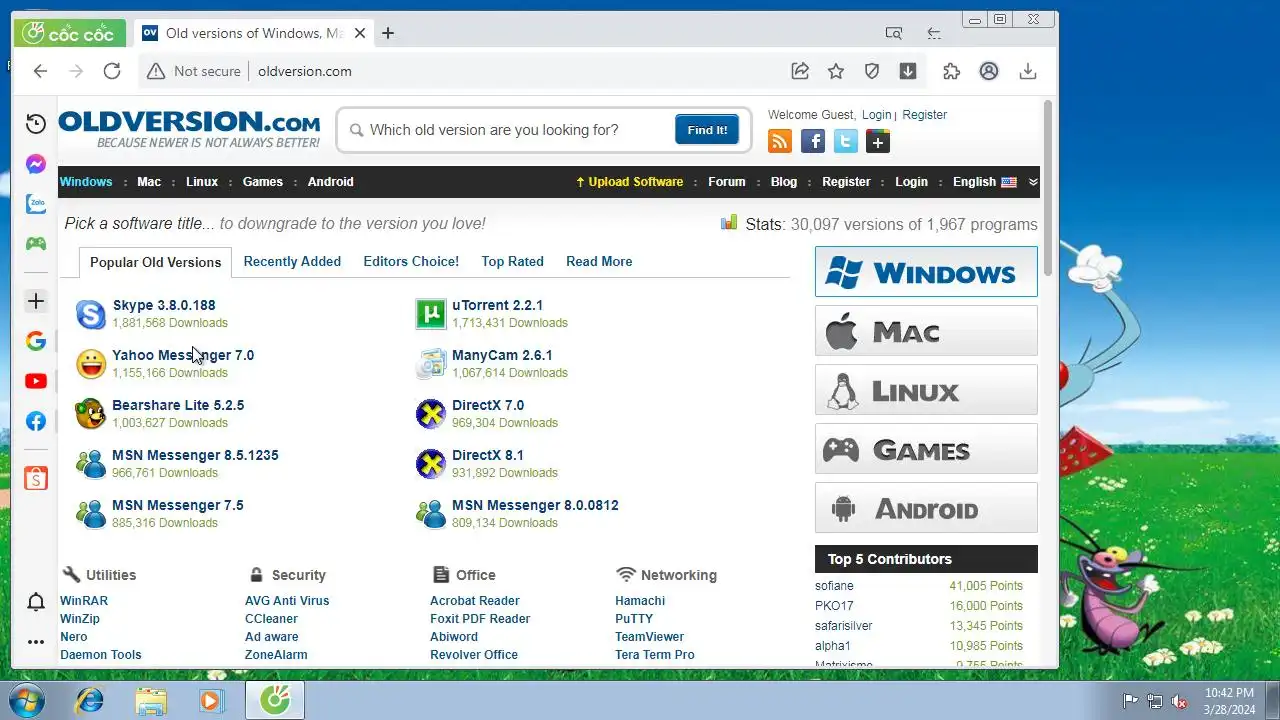This screenshot has width=1280, height=720.
Task: Click the Upload Software link
Action: [629, 182]
